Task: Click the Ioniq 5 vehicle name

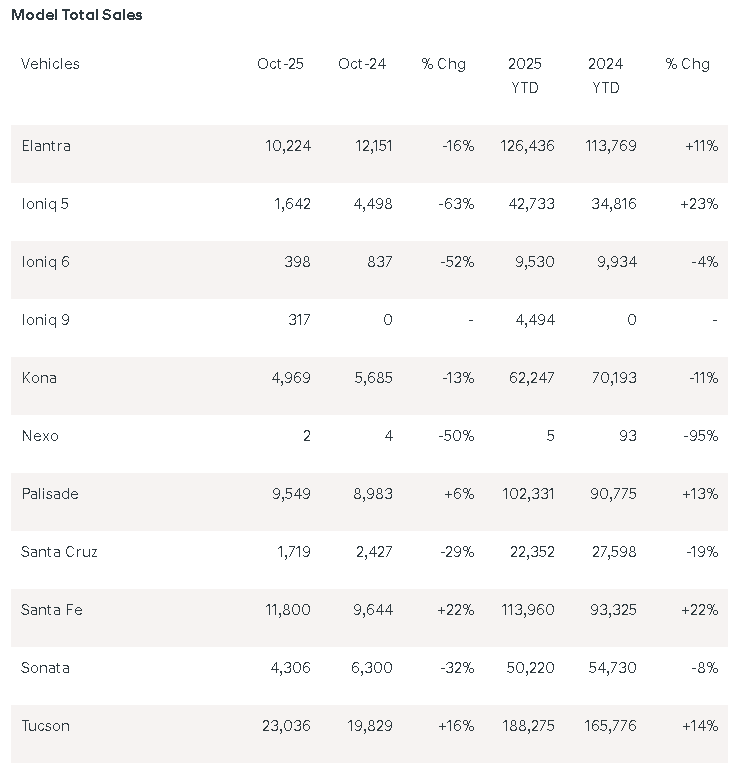Action: pyautogui.click(x=45, y=204)
